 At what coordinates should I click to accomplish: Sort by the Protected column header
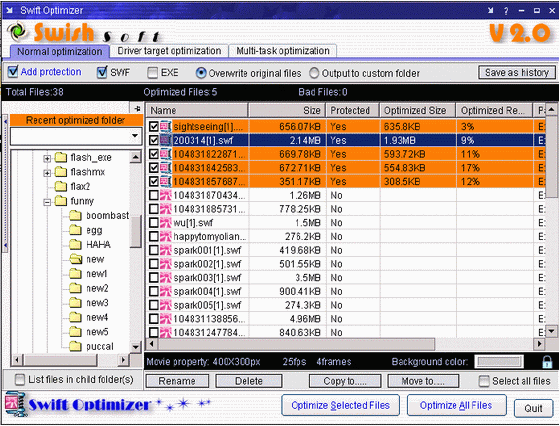(352, 110)
